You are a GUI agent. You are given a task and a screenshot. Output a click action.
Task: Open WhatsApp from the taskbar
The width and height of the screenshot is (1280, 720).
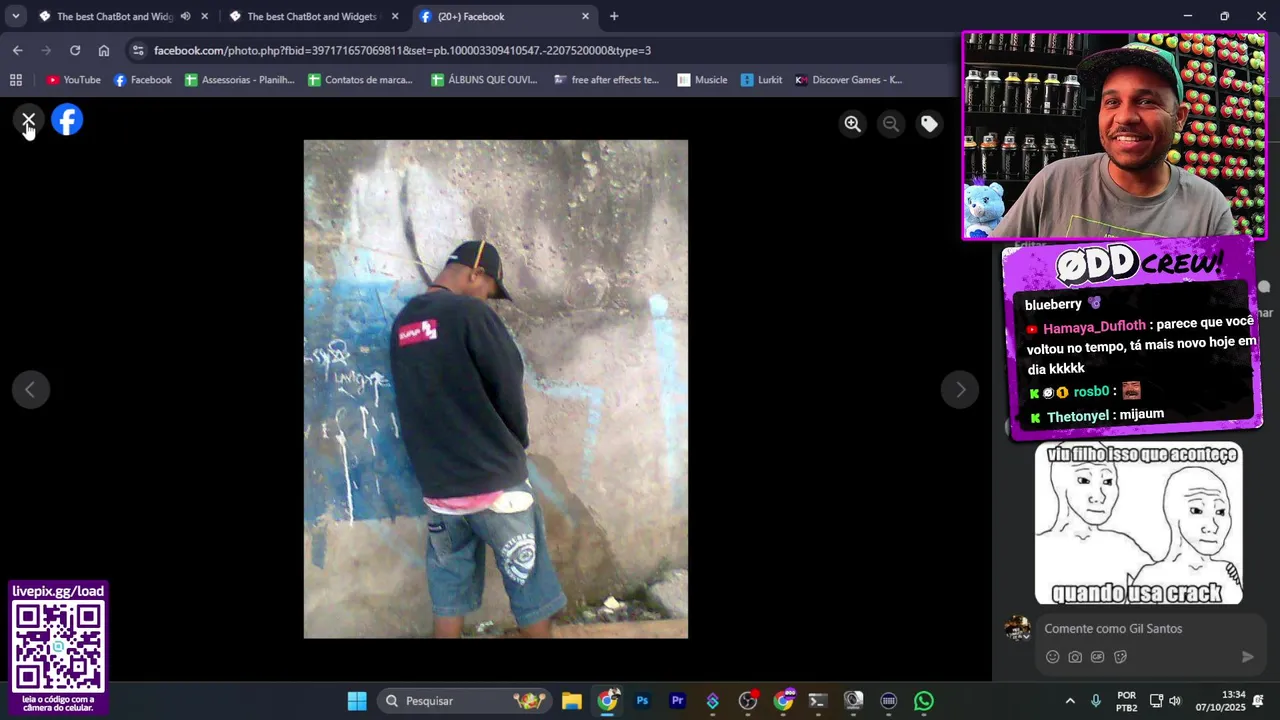coord(924,701)
